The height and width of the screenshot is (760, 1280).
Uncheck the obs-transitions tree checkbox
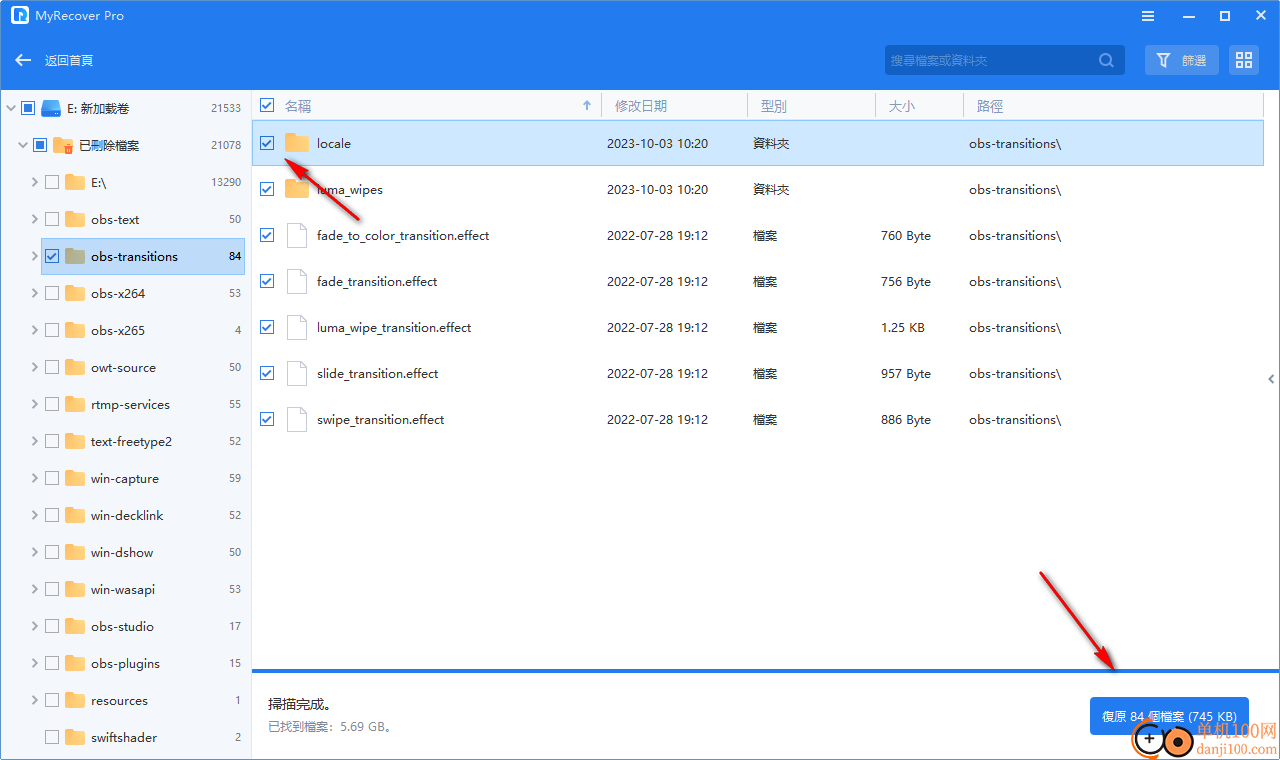pyautogui.click(x=52, y=256)
